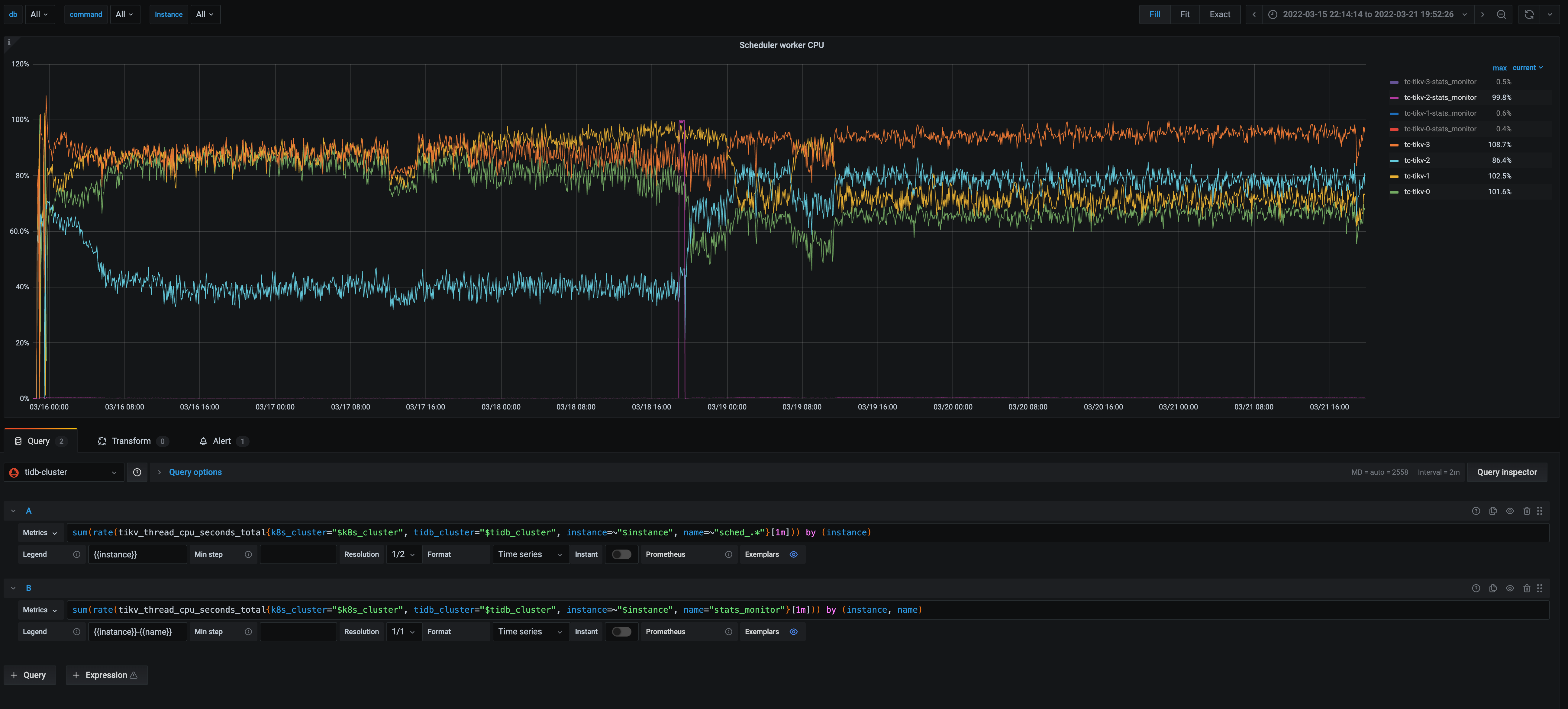Delete query B with the trash icon
The height and width of the screenshot is (709, 1568).
coord(1527,588)
